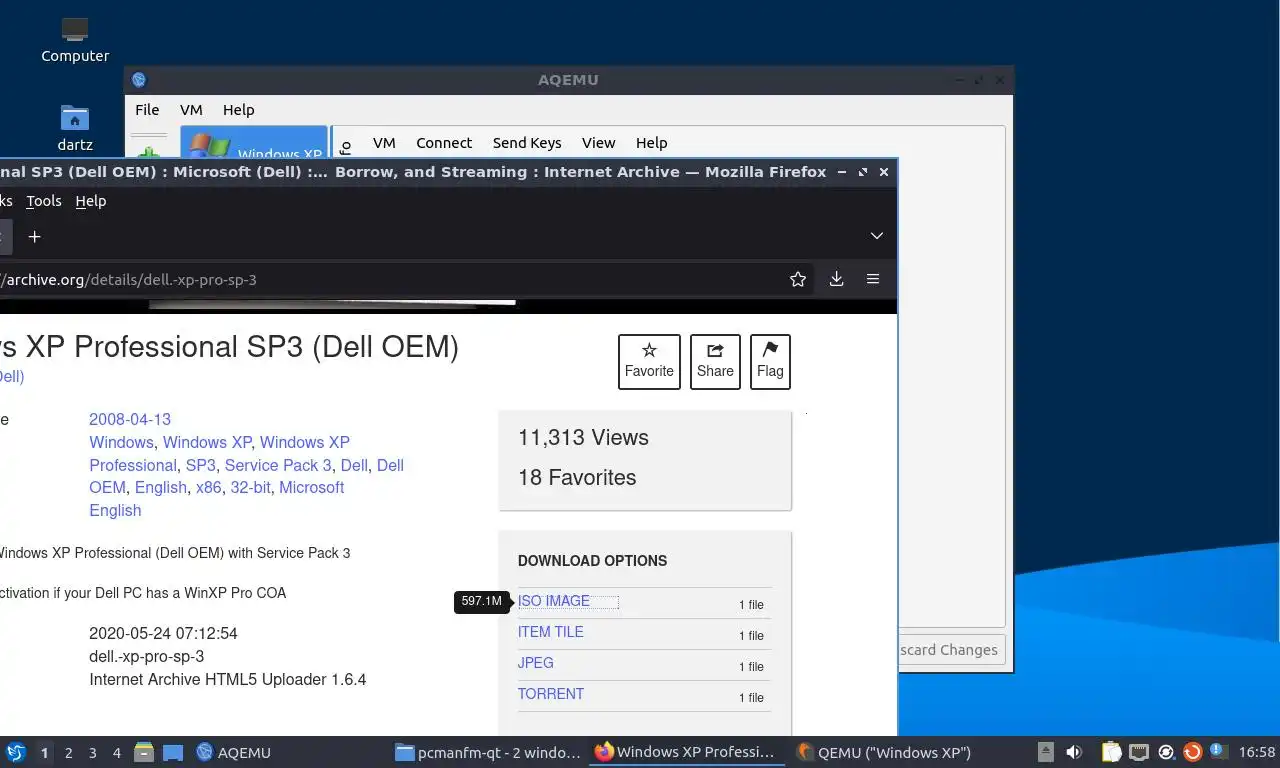The height and width of the screenshot is (768, 1280).
Task: Open the Windows XP topic link
Action: (207, 442)
